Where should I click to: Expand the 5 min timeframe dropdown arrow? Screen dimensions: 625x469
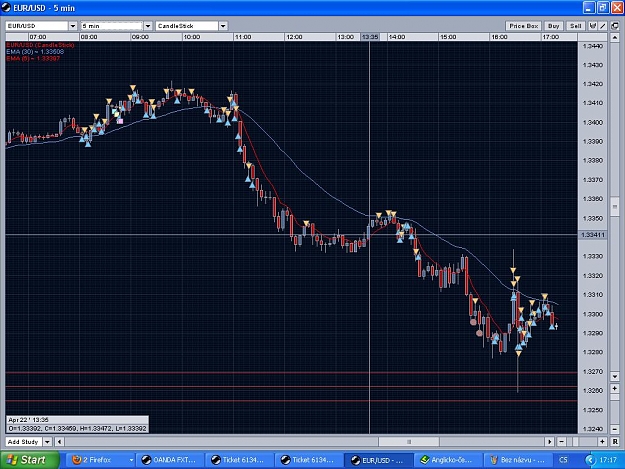(x=148, y=26)
